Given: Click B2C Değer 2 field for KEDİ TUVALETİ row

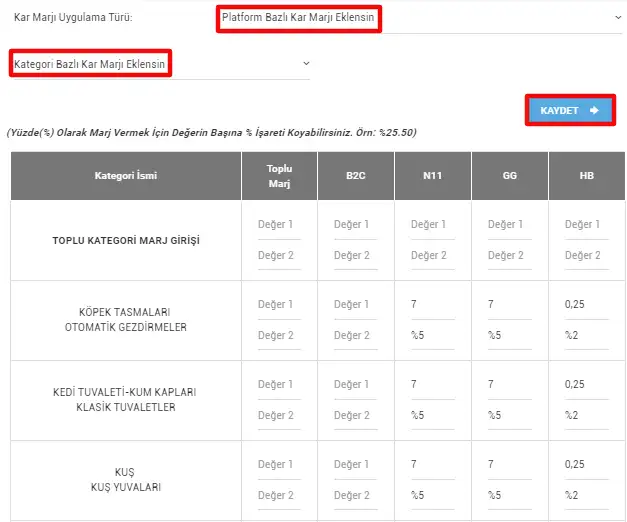Looking at the screenshot, I should (355, 416).
